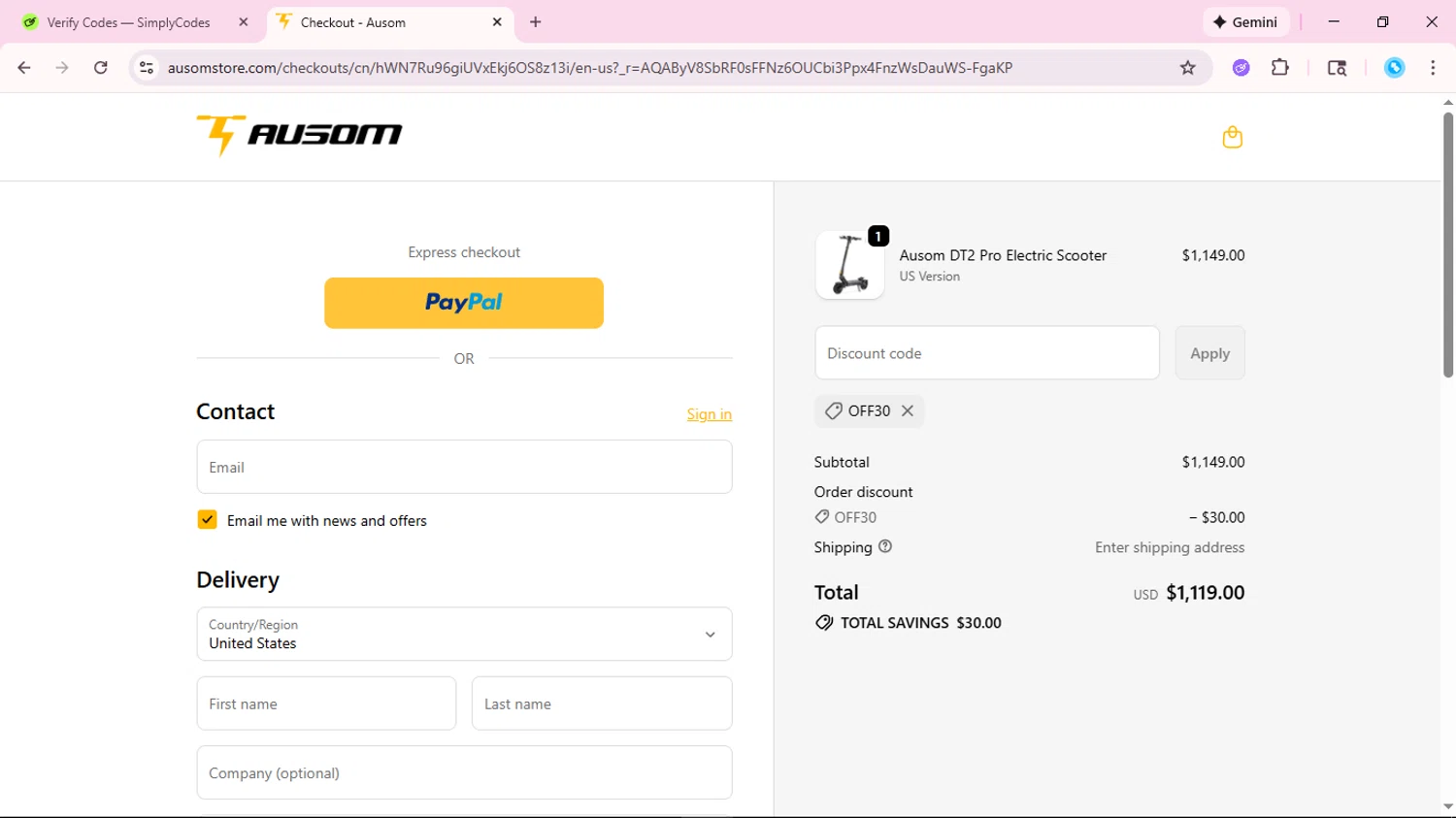Reload the checkout page
1456x818 pixels.
[101, 67]
